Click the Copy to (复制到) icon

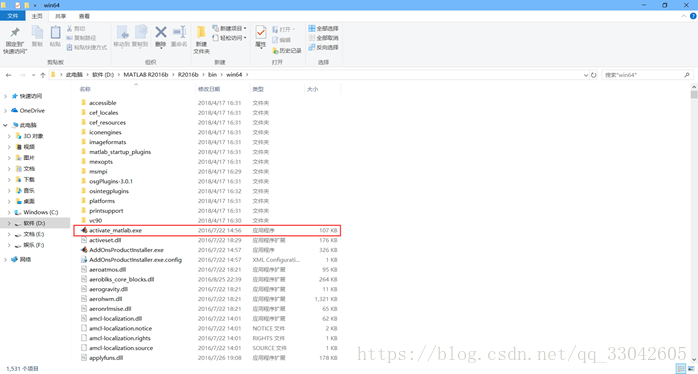pos(140,32)
